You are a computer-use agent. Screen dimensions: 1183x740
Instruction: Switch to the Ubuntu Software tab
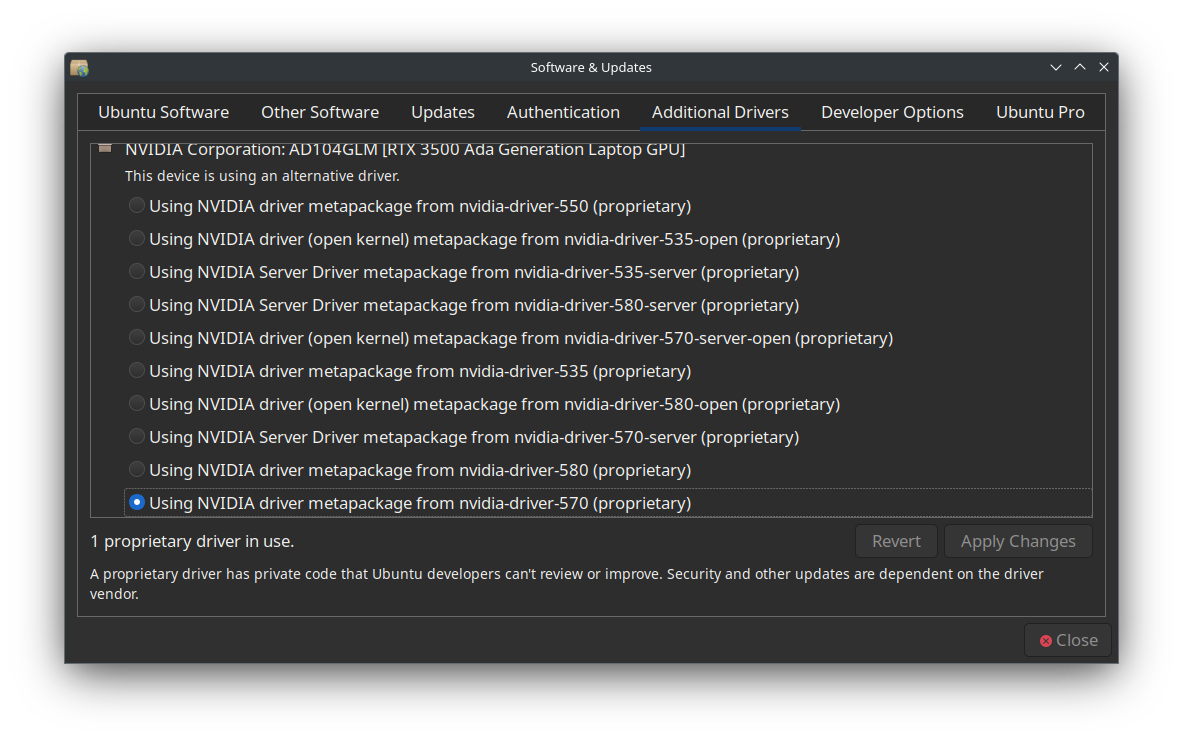click(163, 112)
